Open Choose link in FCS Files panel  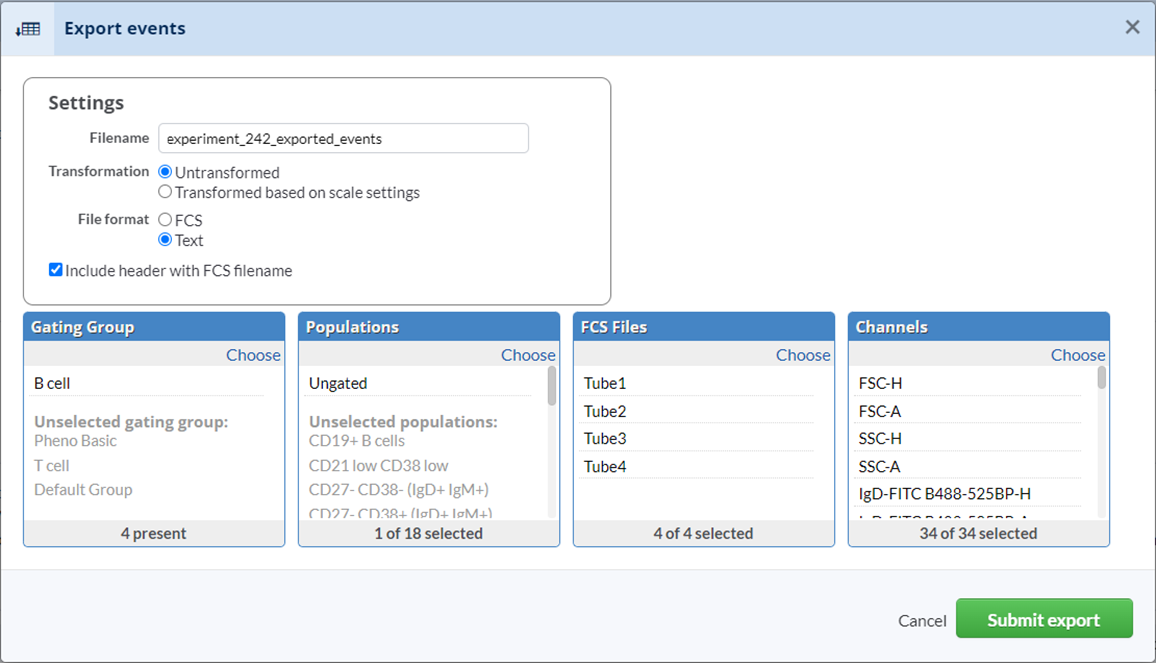click(803, 355)
